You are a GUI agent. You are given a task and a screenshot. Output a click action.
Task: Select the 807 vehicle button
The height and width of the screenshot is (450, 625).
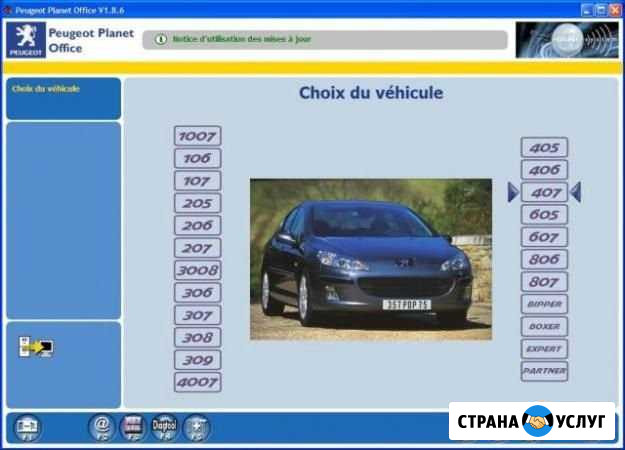point(544,282)
